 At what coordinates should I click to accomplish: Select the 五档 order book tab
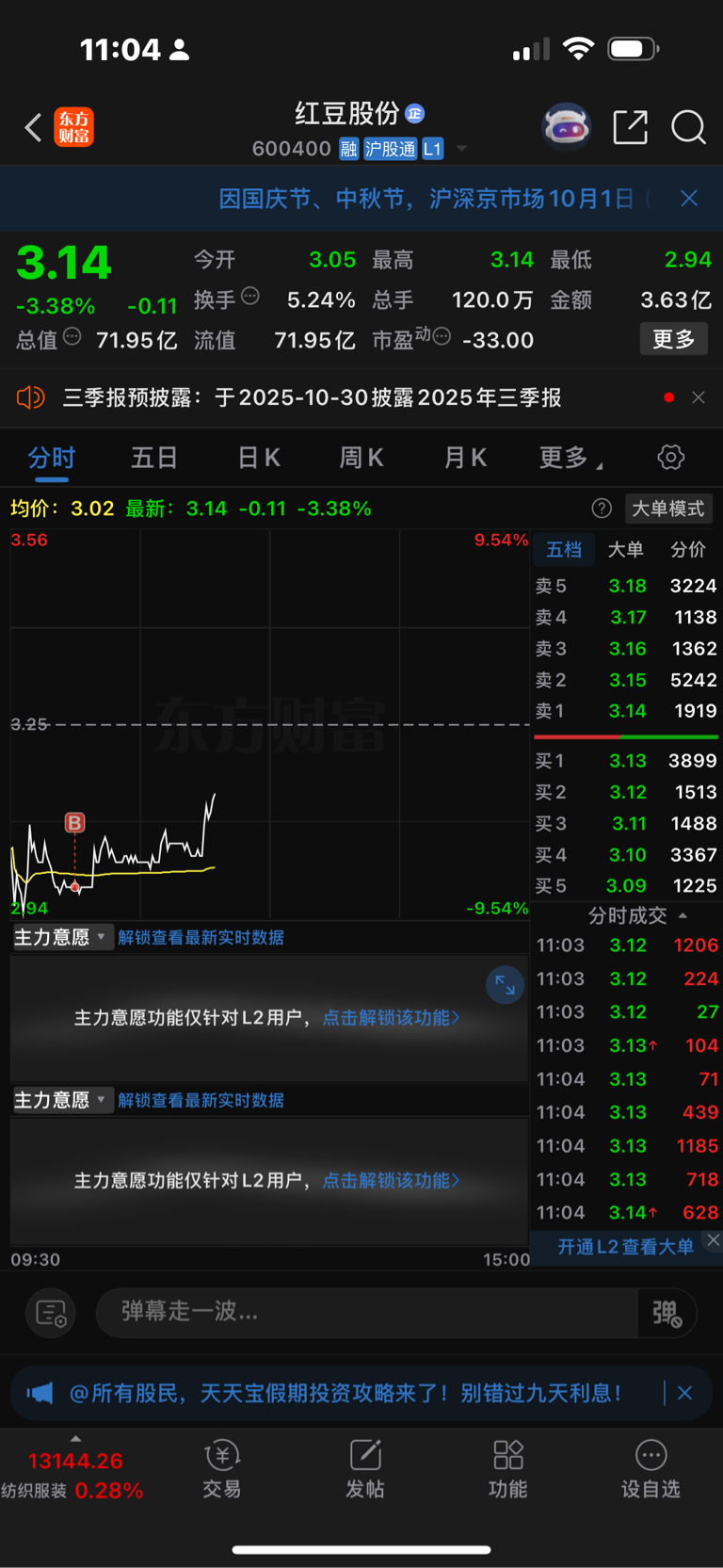tap(564, 550)
